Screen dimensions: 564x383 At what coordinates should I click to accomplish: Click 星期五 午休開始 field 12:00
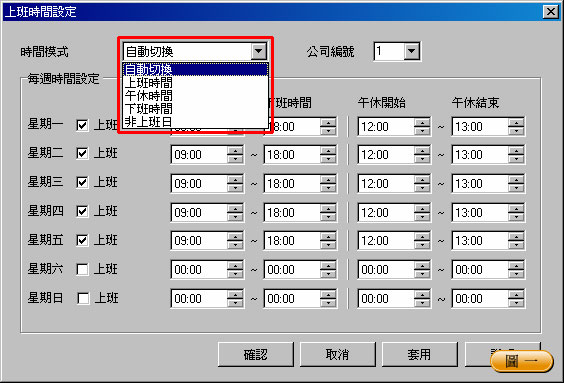click(386, 241)
